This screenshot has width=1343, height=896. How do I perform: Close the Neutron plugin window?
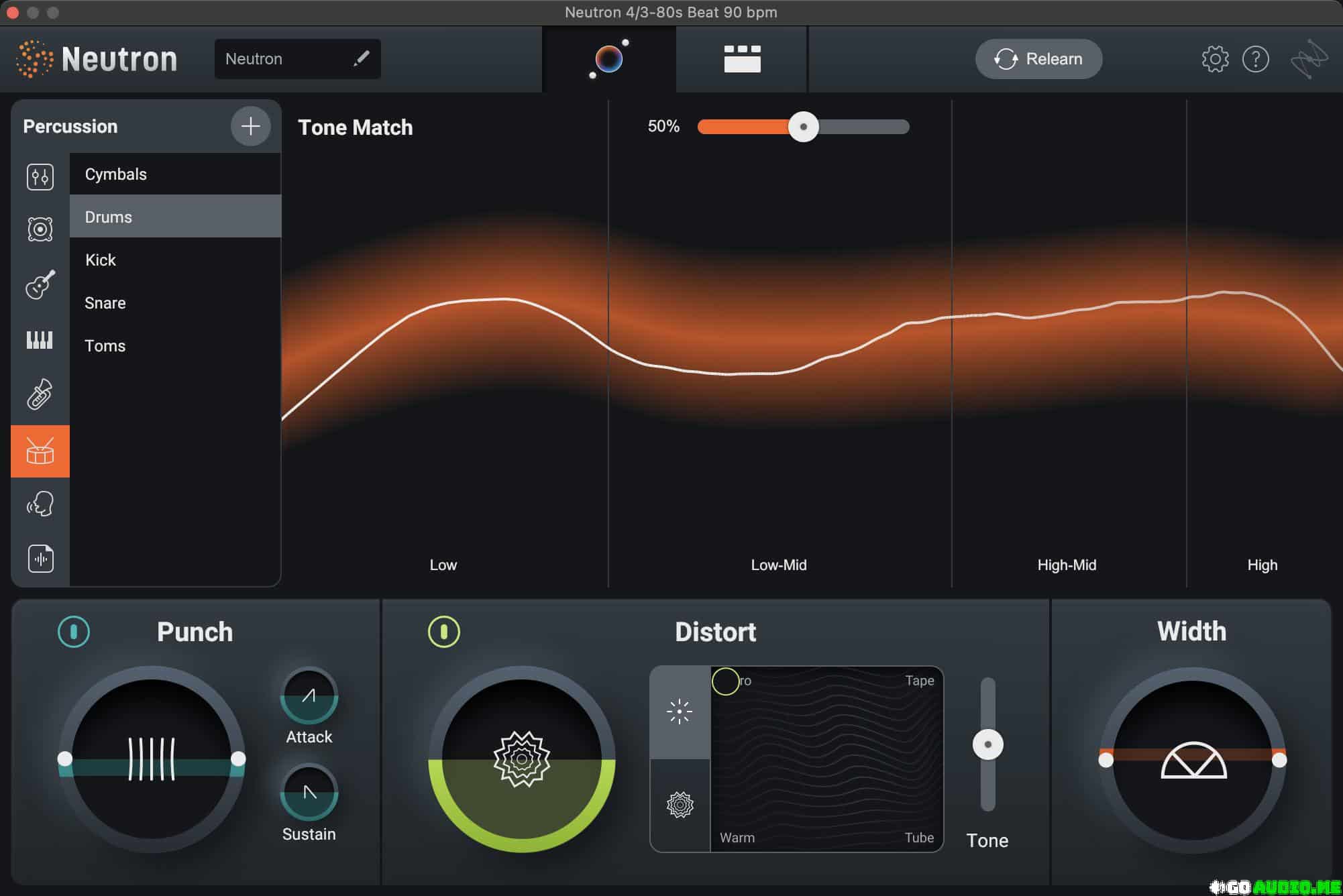tap(13, 12)
